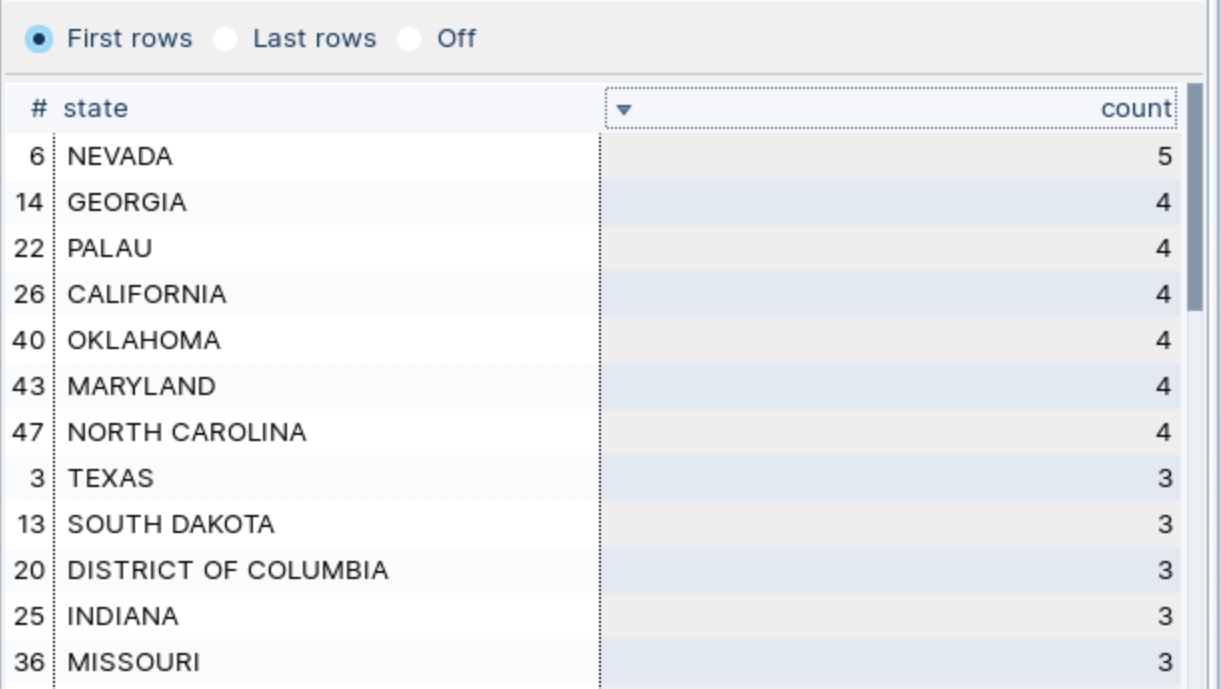Click the NORTH CAROLINA cell
Viewport: 1221px width, 689px height.
click(x=187, y=432)
